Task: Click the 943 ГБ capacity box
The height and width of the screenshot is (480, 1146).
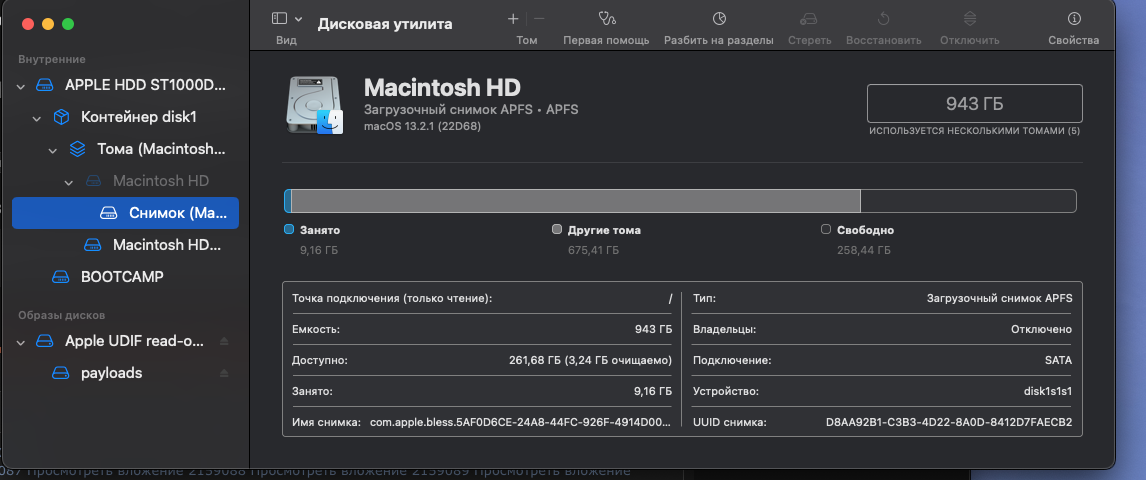Action: tap(974, 104)
